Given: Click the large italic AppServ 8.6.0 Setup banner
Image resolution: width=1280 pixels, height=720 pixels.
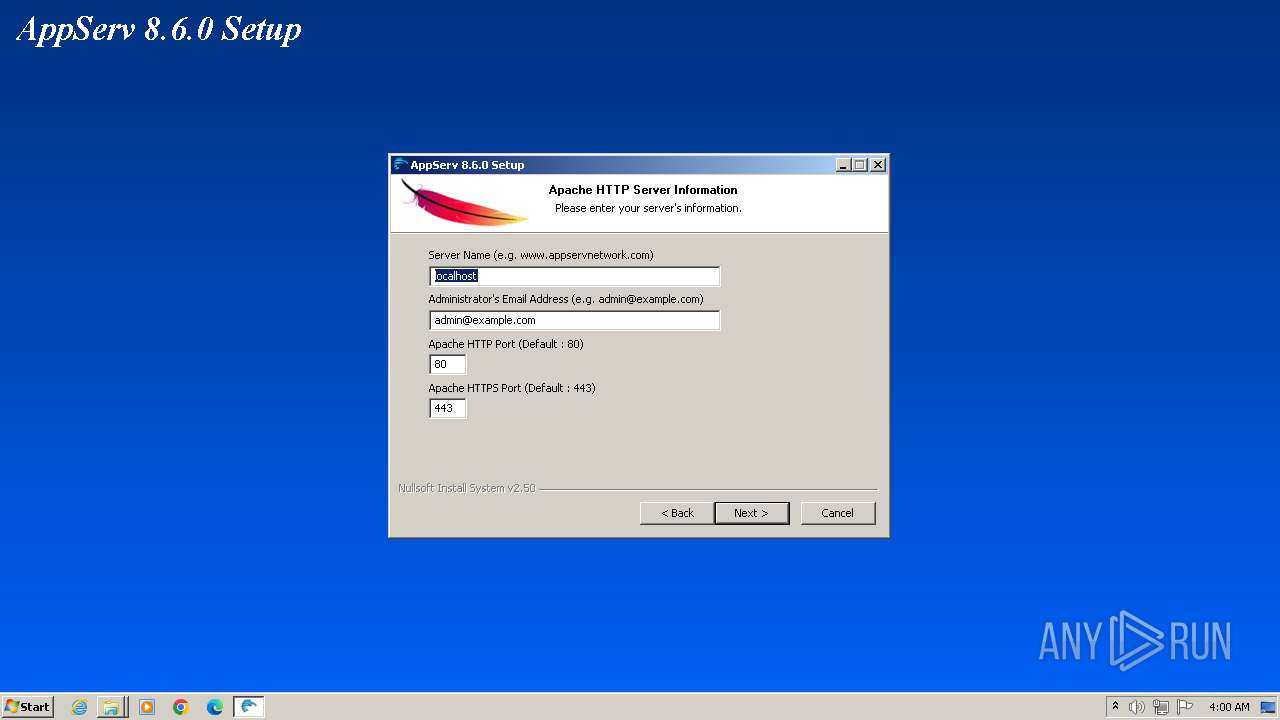Looking at the screenshot, I should tap(159, 29).
